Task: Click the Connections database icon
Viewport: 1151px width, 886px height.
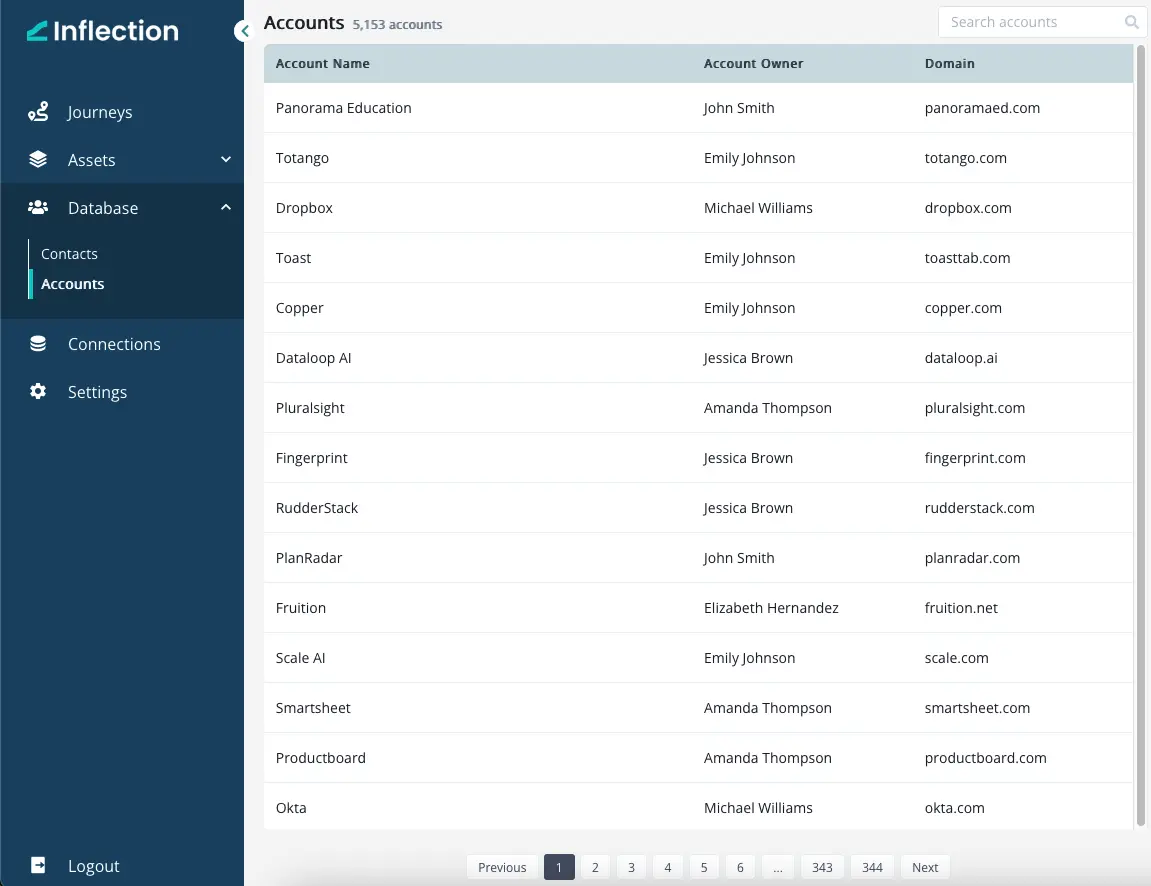Action: point(38,344)
